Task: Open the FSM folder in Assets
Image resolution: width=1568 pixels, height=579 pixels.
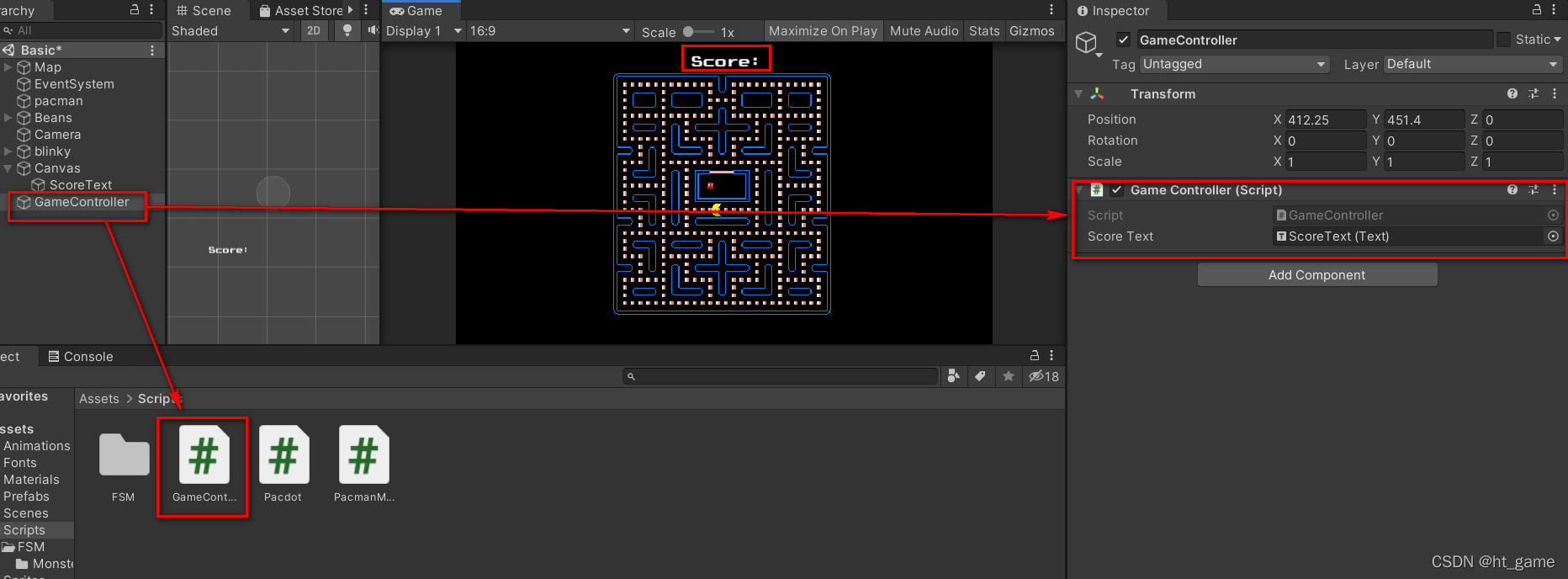Action: point(124,455)
